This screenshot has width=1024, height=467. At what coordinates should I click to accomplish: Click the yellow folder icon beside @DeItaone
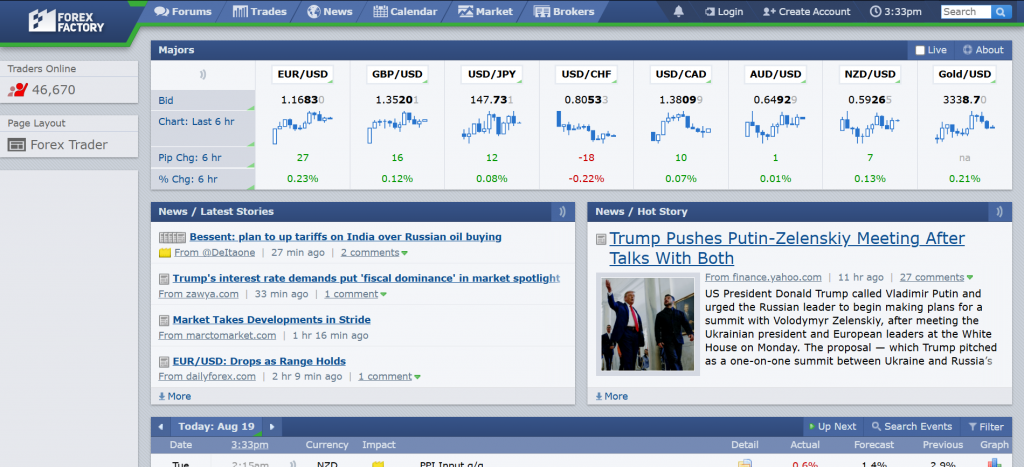(165, 253)
